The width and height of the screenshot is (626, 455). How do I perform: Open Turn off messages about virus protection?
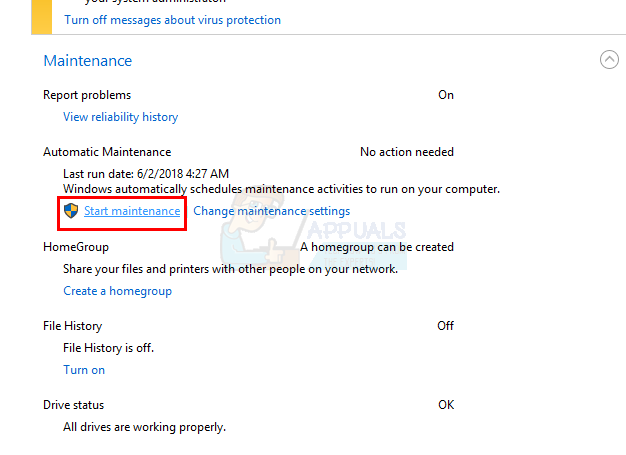(x=172, y=20)
